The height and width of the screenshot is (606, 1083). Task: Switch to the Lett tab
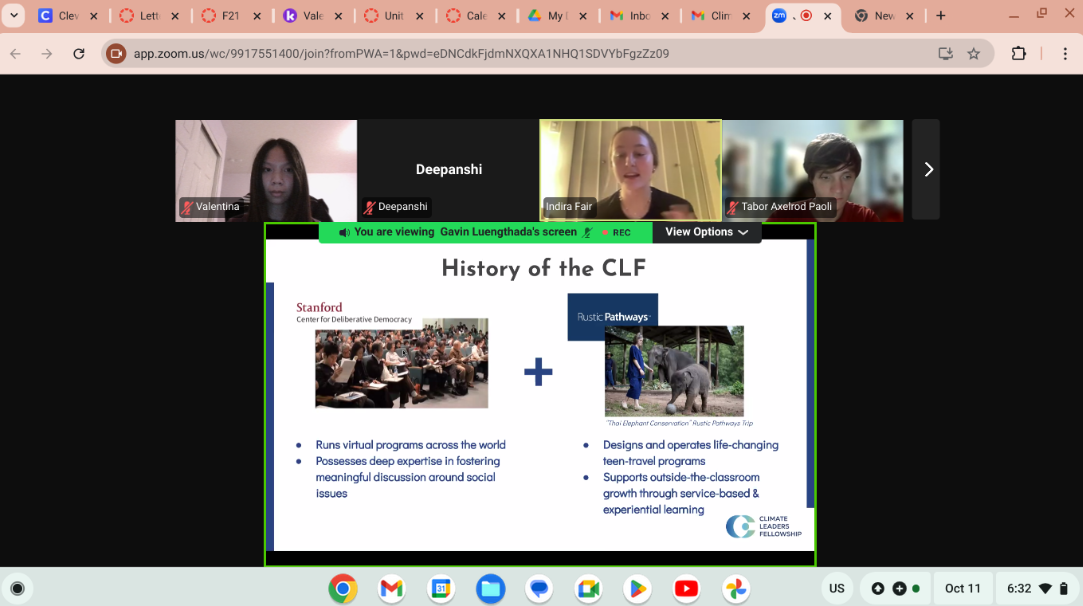(x=140, y=15)
